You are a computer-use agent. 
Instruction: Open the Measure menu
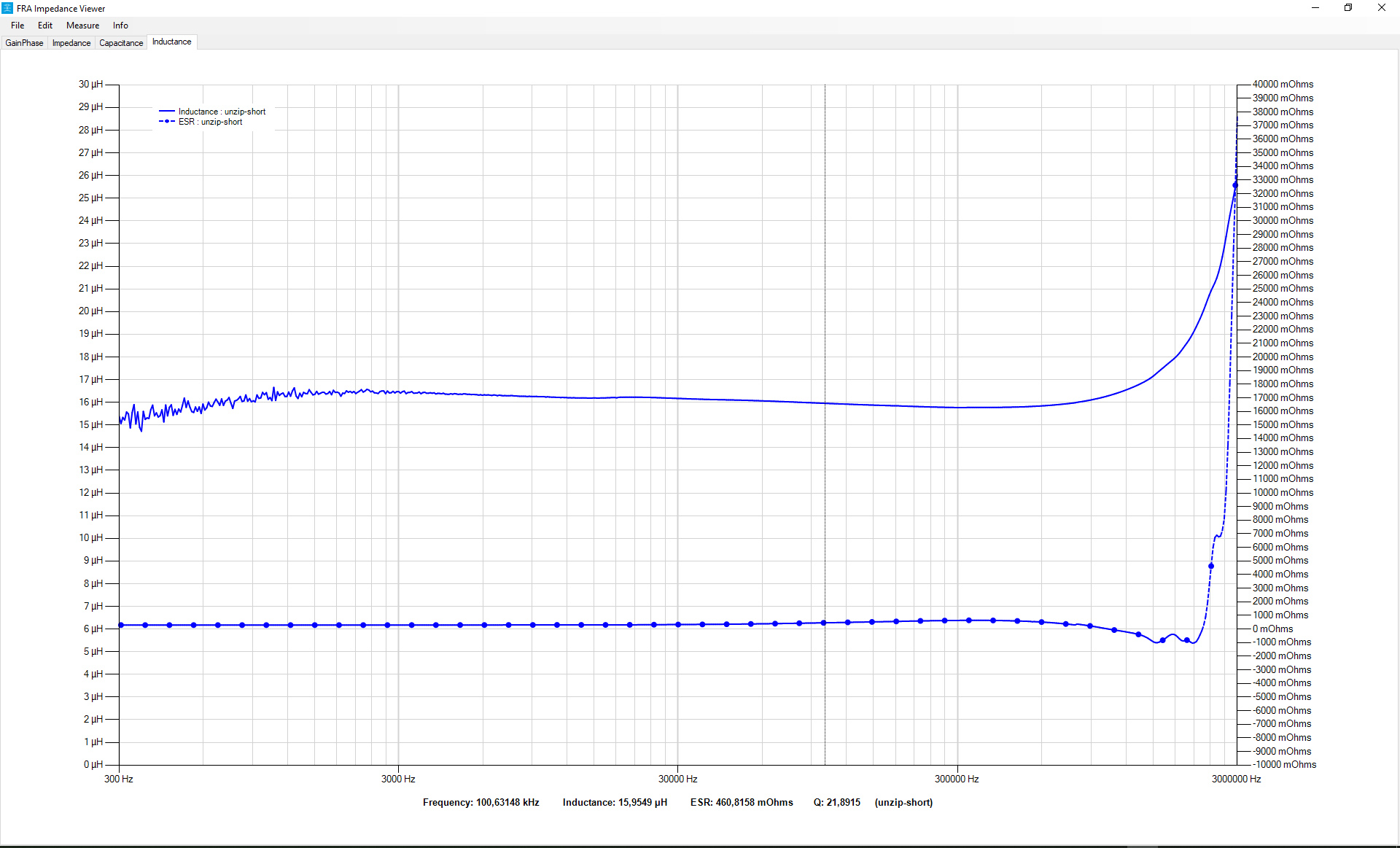(82, 26)
